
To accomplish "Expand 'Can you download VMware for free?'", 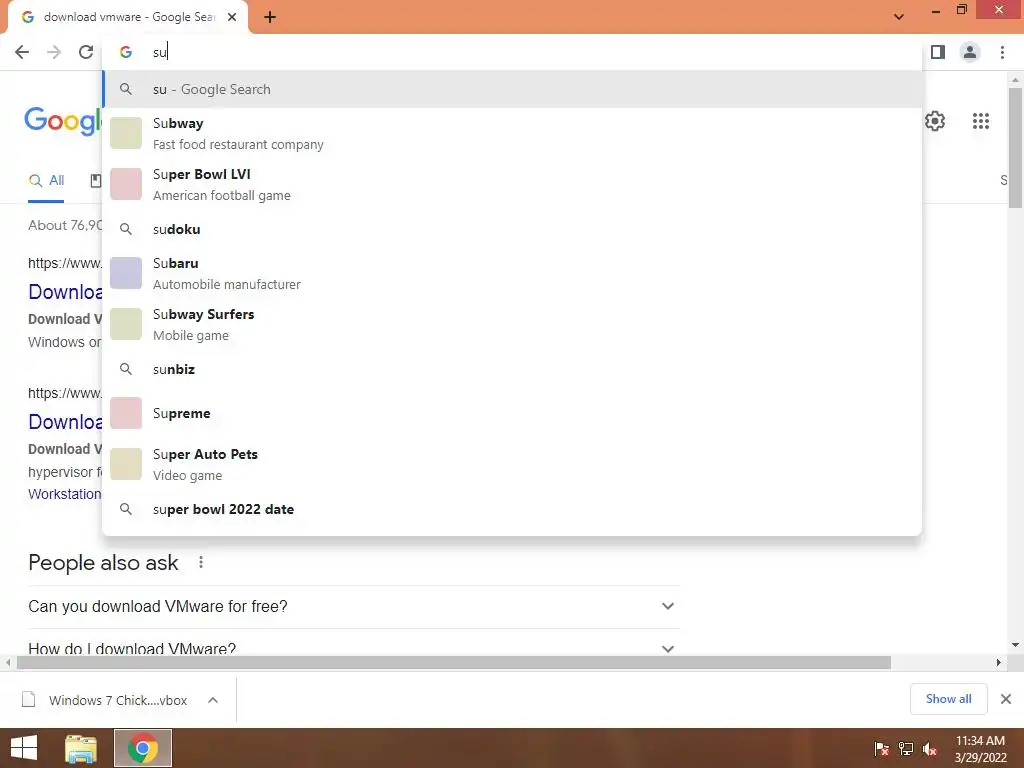I will (x=353, y=606).
